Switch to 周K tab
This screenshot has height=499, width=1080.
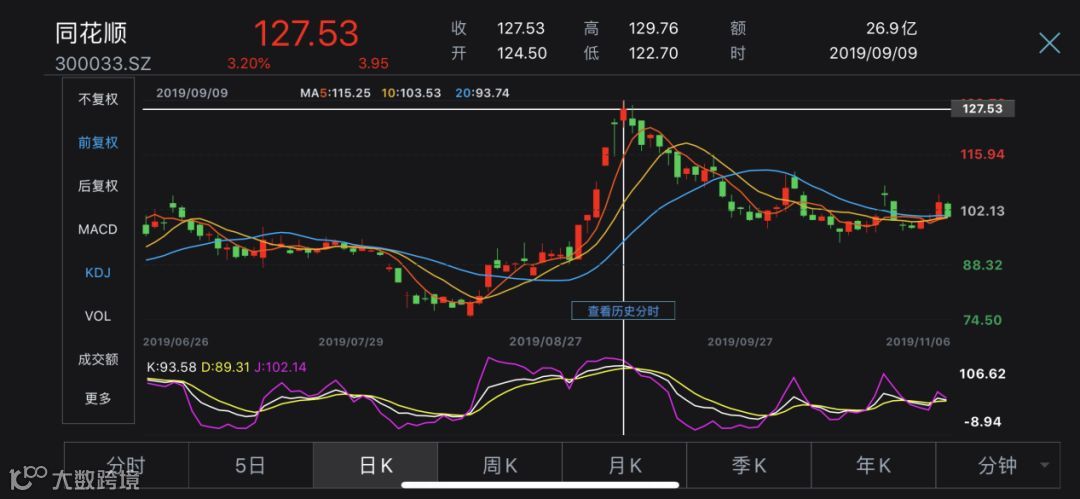pyautogui.click(x=500, y=465)
